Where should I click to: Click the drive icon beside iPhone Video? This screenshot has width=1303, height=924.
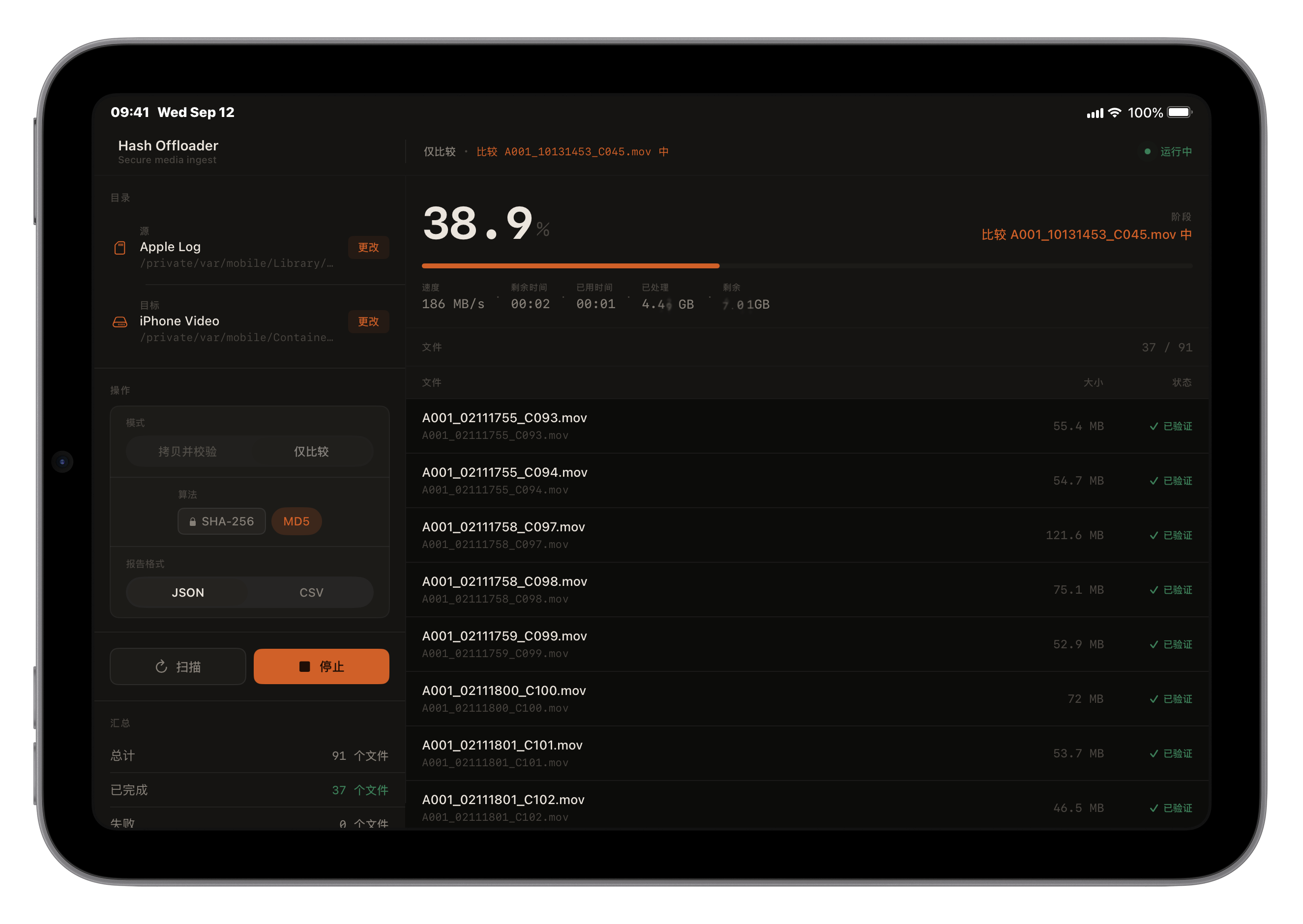tap(119, 322)
